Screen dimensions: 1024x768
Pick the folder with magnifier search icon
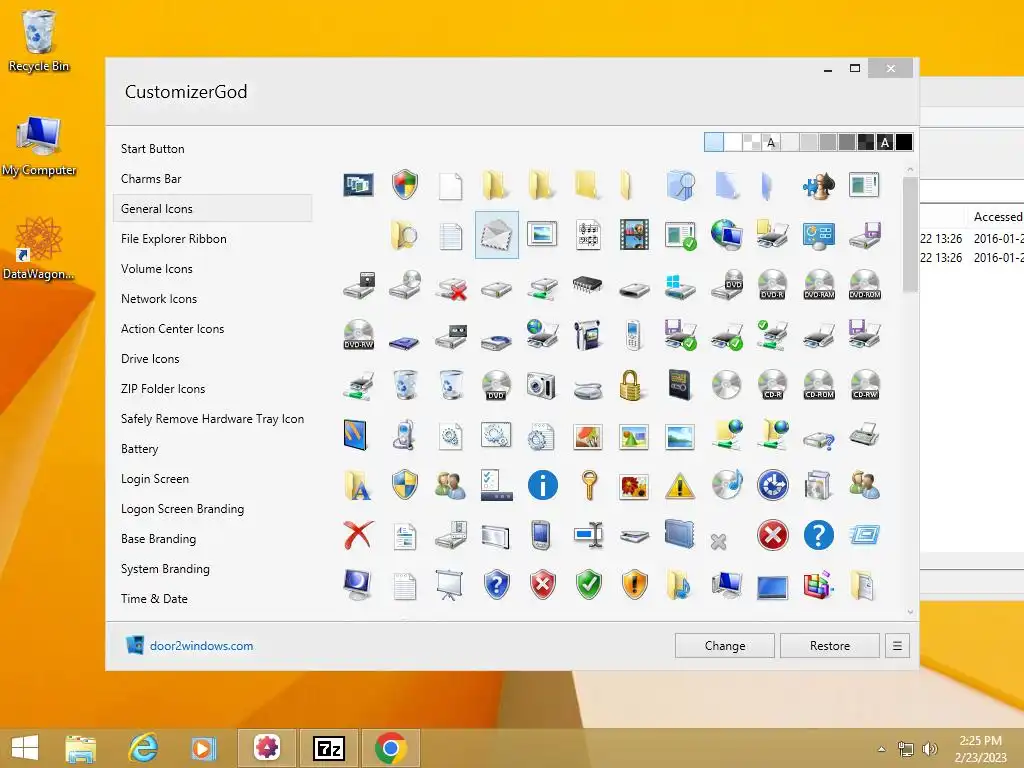pos(404,235)
